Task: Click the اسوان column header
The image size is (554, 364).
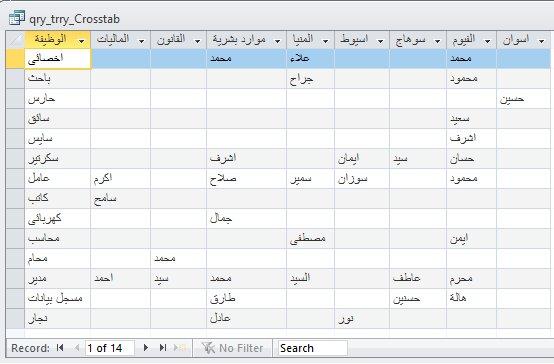Action: [524, 40]
